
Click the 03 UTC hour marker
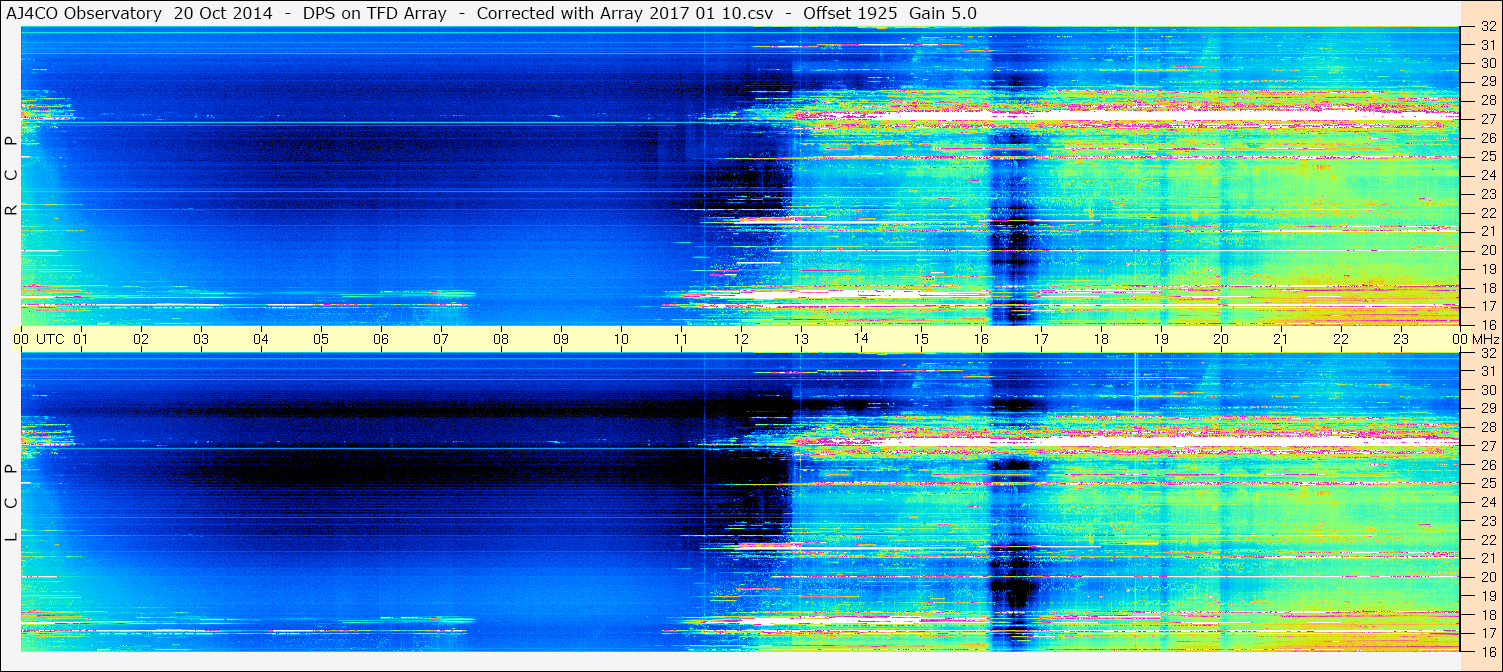point(201,339)
